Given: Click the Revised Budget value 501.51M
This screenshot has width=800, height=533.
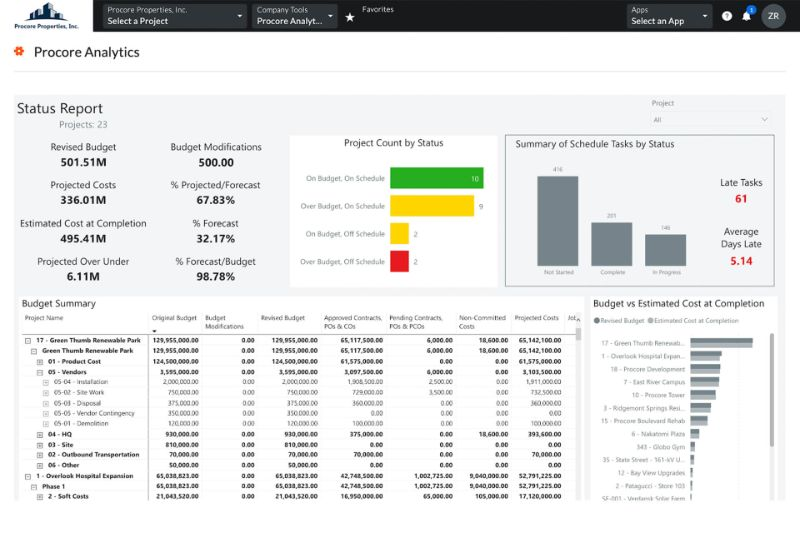Looking at the screenshot, I should tap(83, 162).
